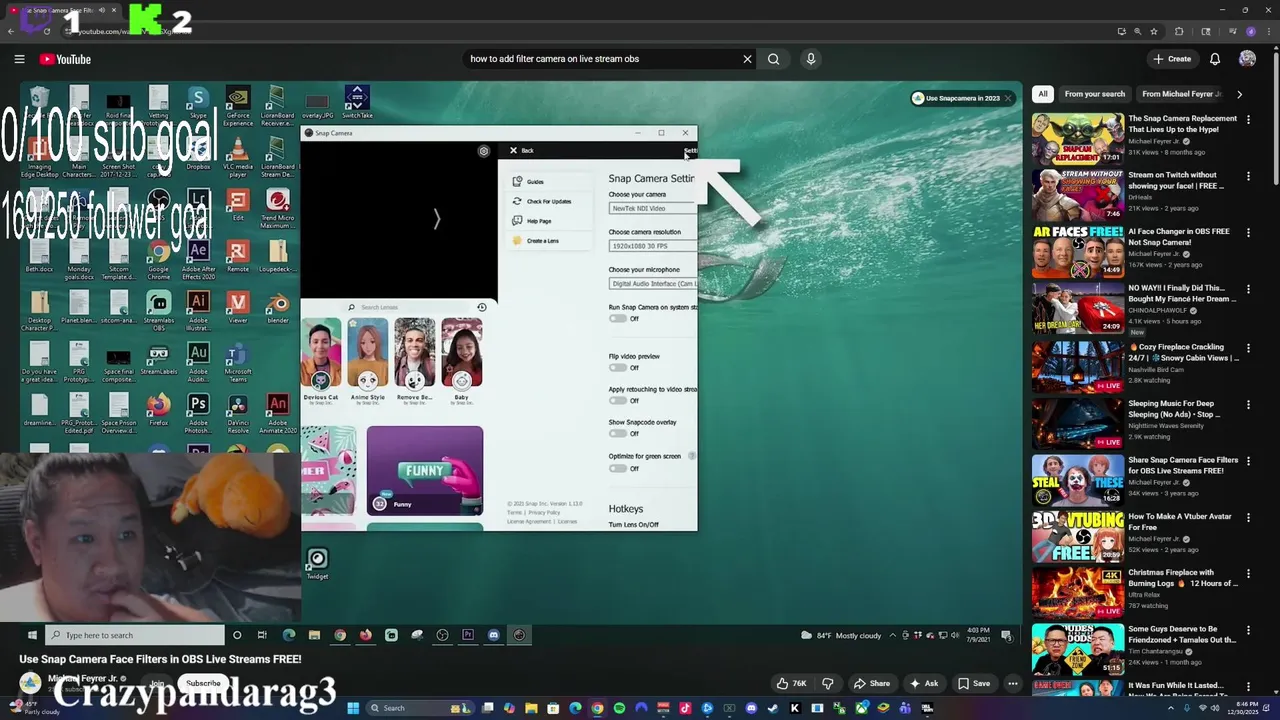
Task: Open the Michael Feyrer Jr. channel avatar
Action: (31, 683)
